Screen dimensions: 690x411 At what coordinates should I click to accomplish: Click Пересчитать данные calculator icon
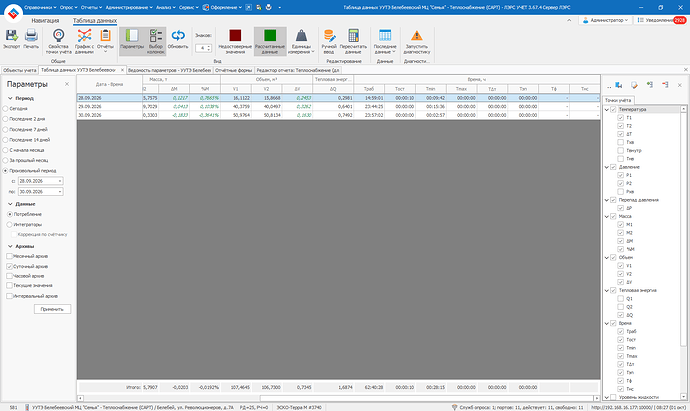coord(353,36)
